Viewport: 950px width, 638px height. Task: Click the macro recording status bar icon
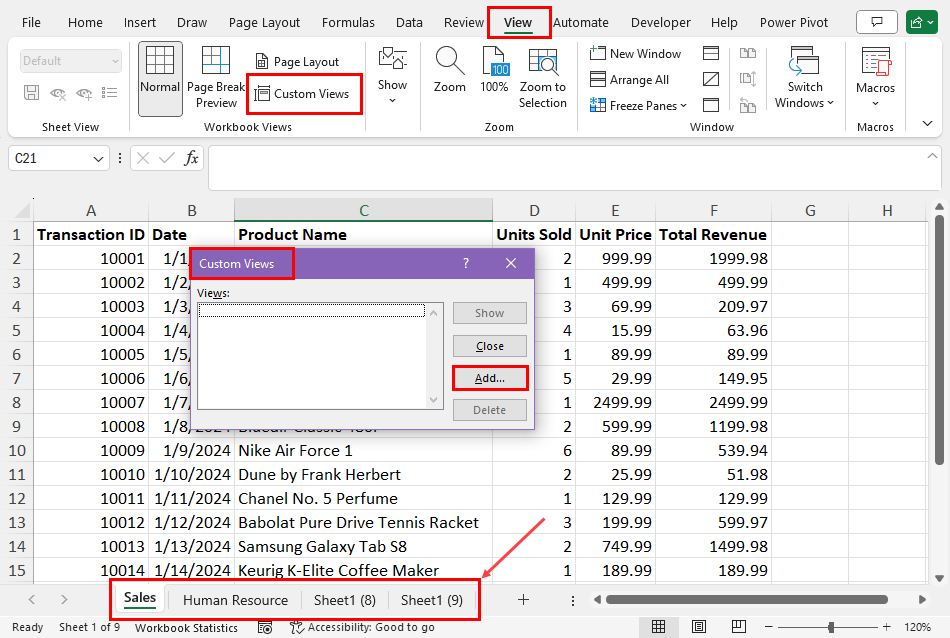tap(265, 628)
